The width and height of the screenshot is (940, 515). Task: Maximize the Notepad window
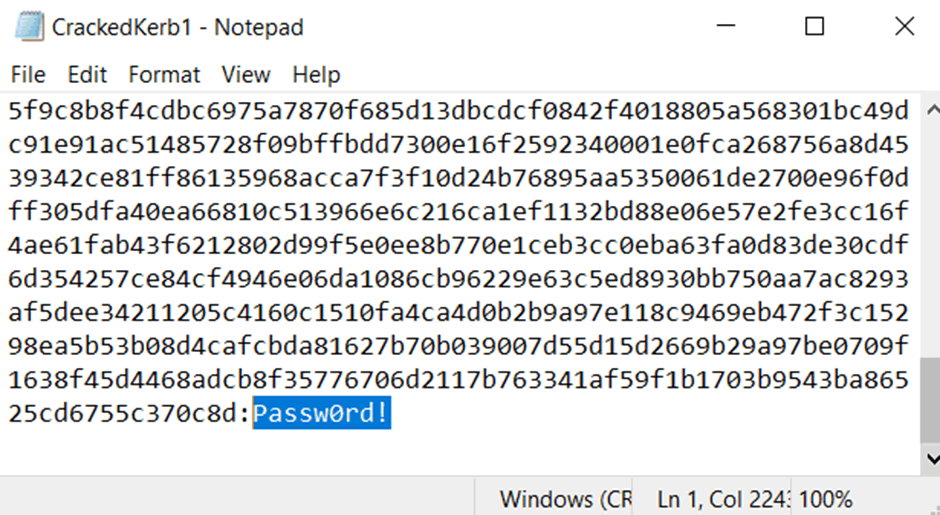point(814,26)
